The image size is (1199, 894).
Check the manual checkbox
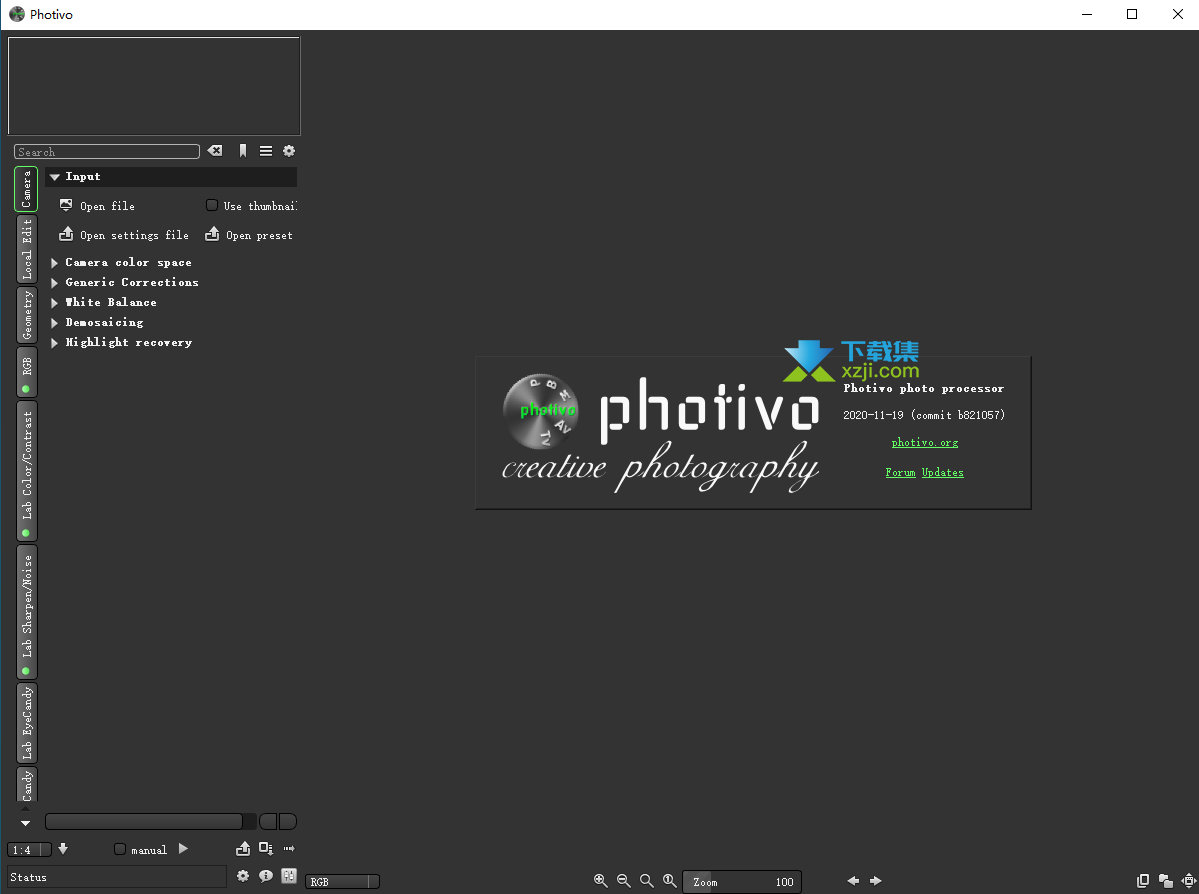(x=119, y=849)
